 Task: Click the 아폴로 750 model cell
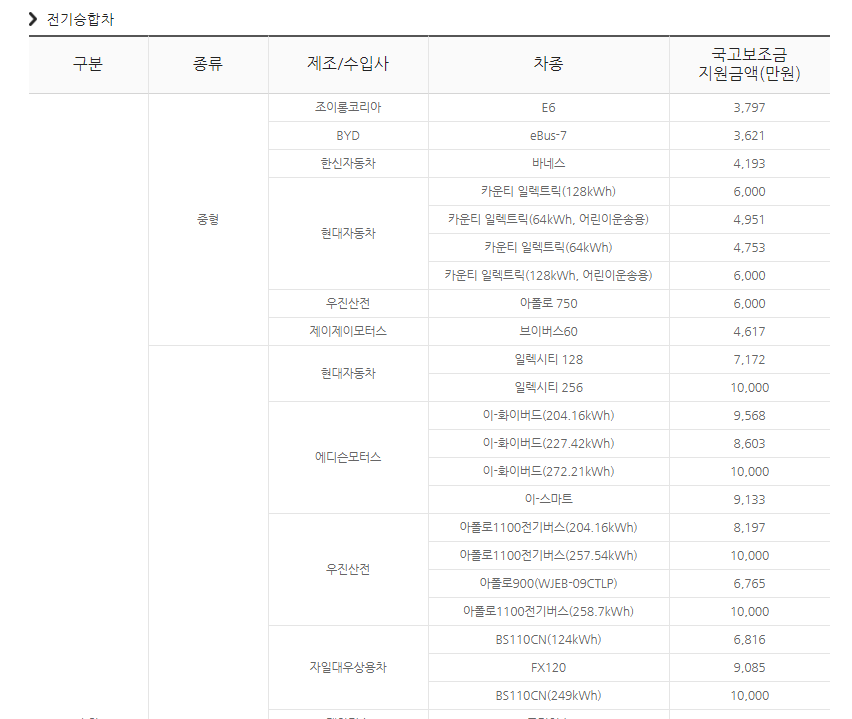[x=548, y=304]
